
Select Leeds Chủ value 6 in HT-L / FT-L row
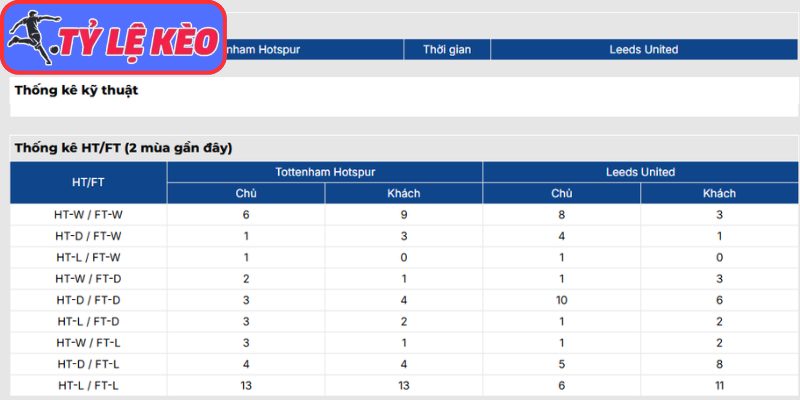(x=561, y=386)
